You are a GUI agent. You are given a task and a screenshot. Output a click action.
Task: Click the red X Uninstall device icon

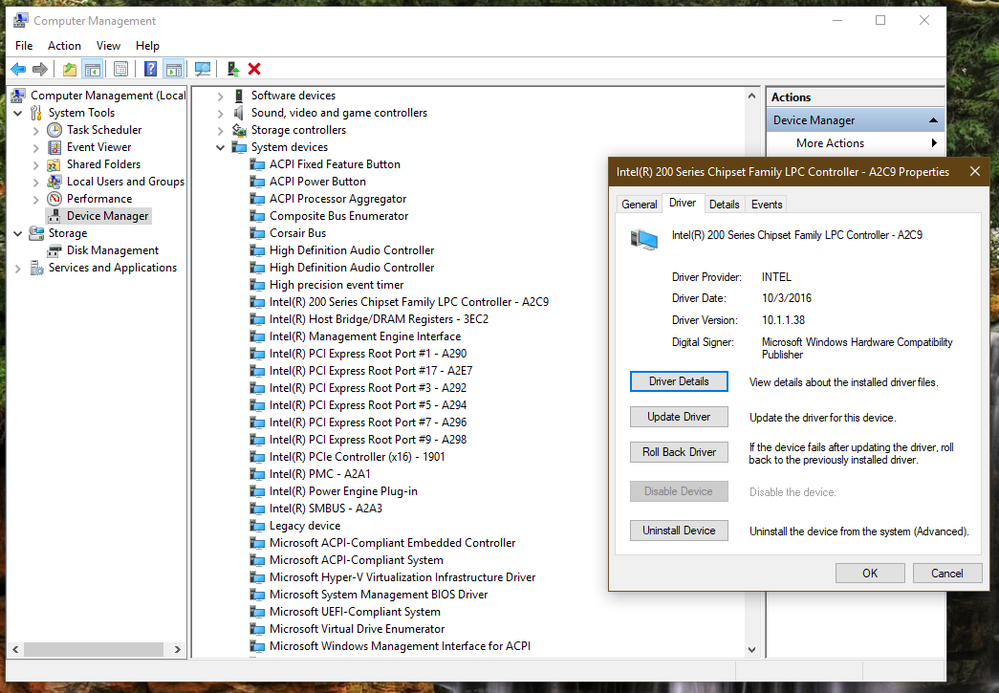pyautogui.click(x=254, y=69)
